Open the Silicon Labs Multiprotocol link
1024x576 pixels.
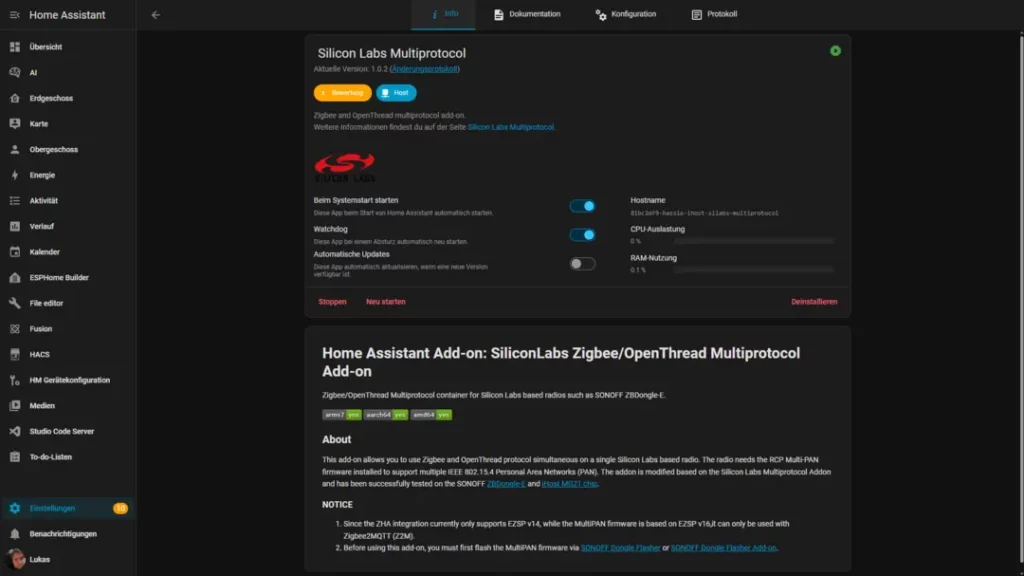[x=511, y=127]
